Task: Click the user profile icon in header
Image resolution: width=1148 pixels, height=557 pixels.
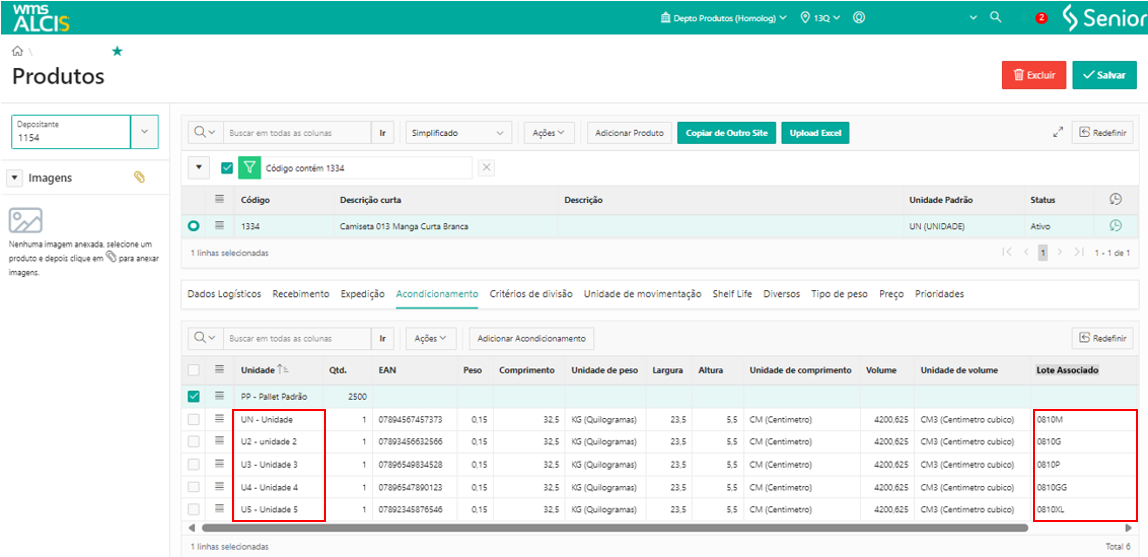Action: (x=859, y=18)
